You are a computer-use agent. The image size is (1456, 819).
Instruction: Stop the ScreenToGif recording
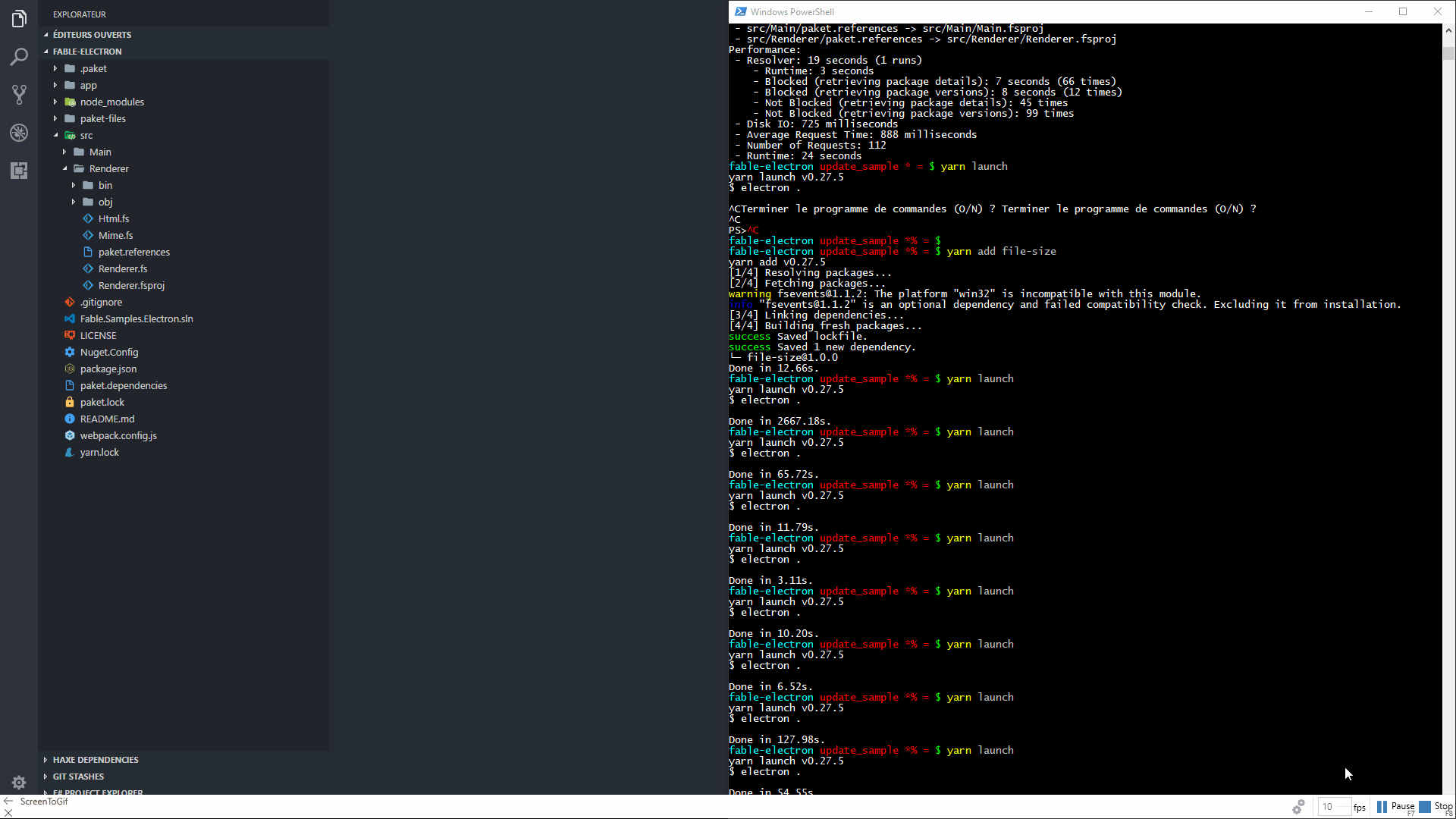[1437, 807]
